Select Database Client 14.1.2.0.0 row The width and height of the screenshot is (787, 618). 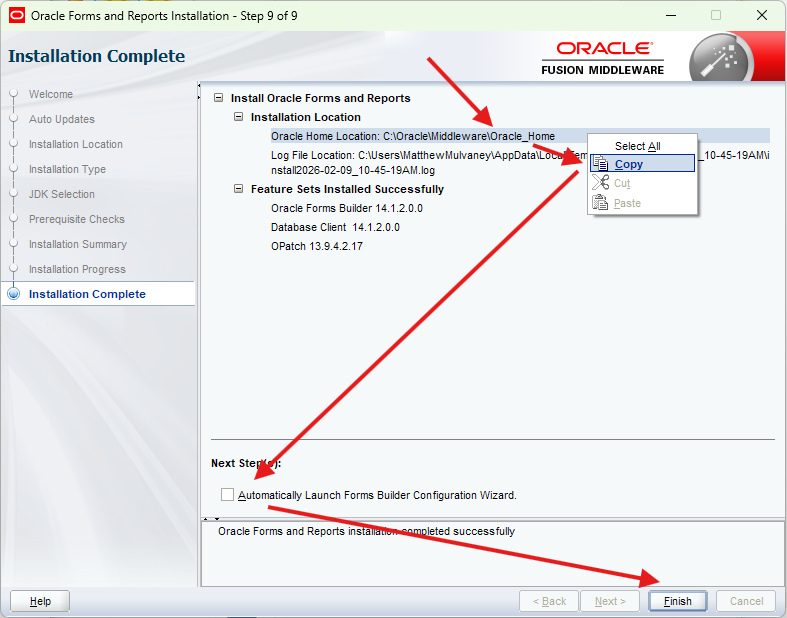335,227
